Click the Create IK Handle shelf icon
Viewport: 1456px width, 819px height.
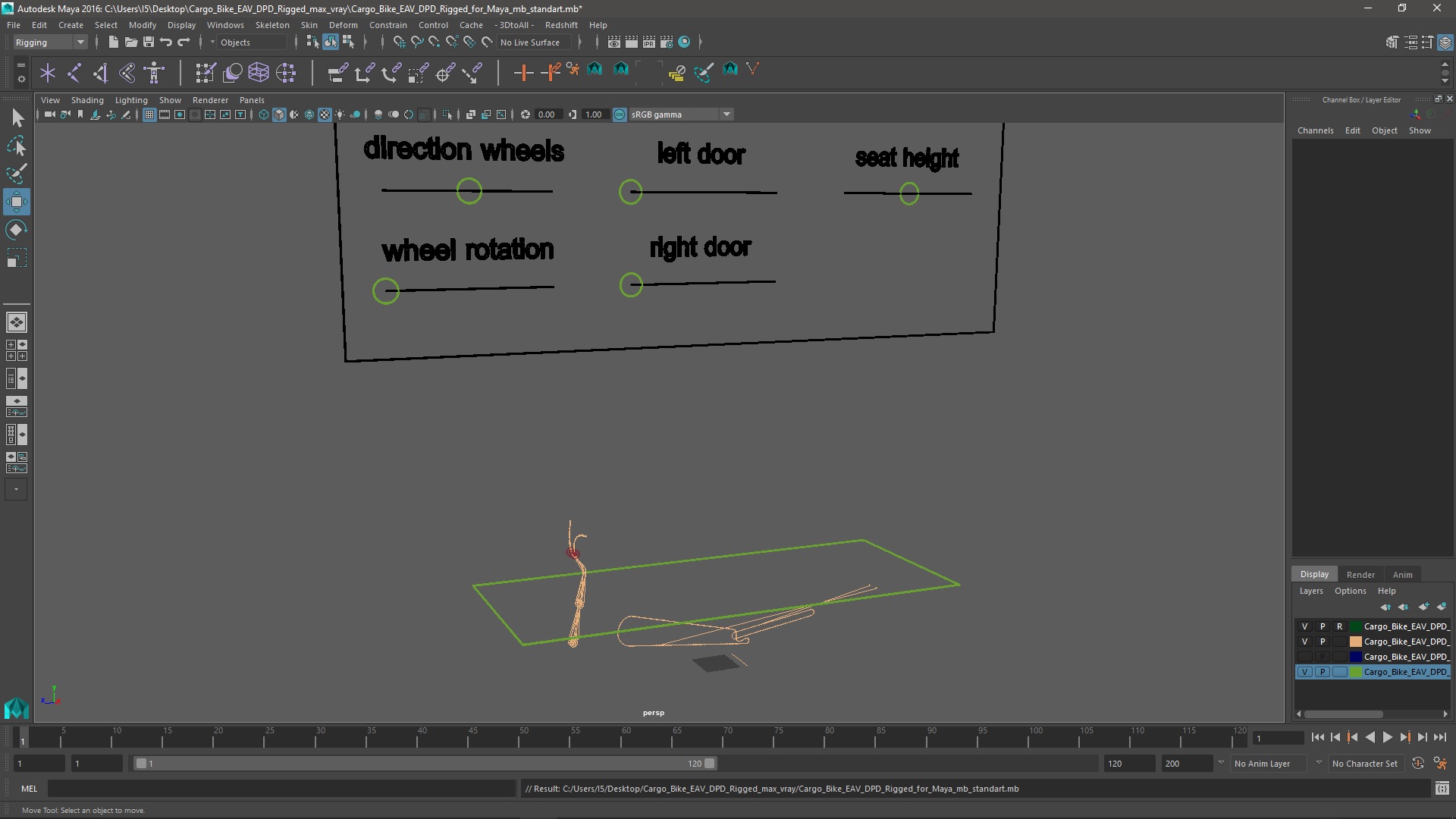tap(101, 73)
